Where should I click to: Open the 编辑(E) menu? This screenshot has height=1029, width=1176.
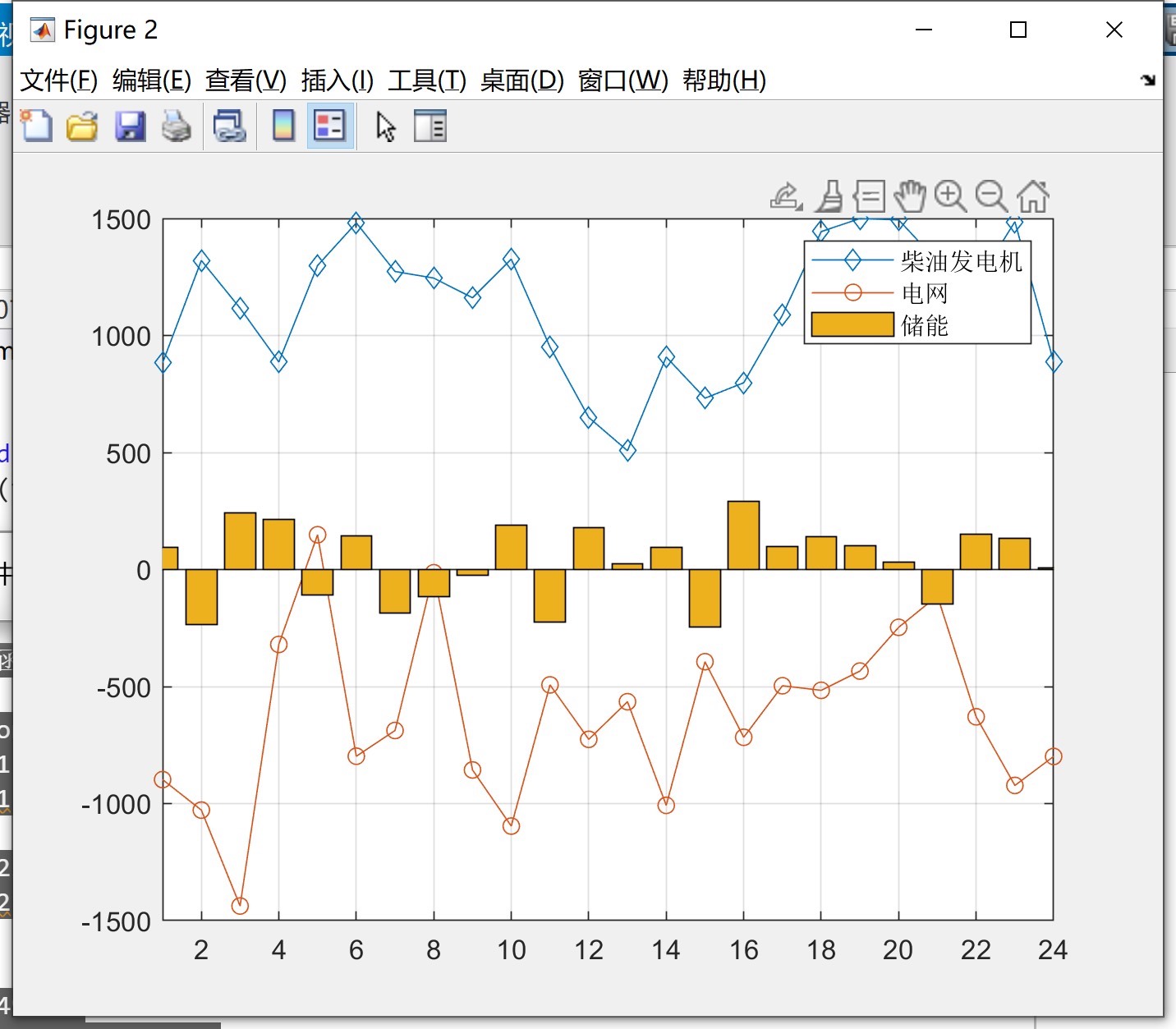(x=152, y=80)
